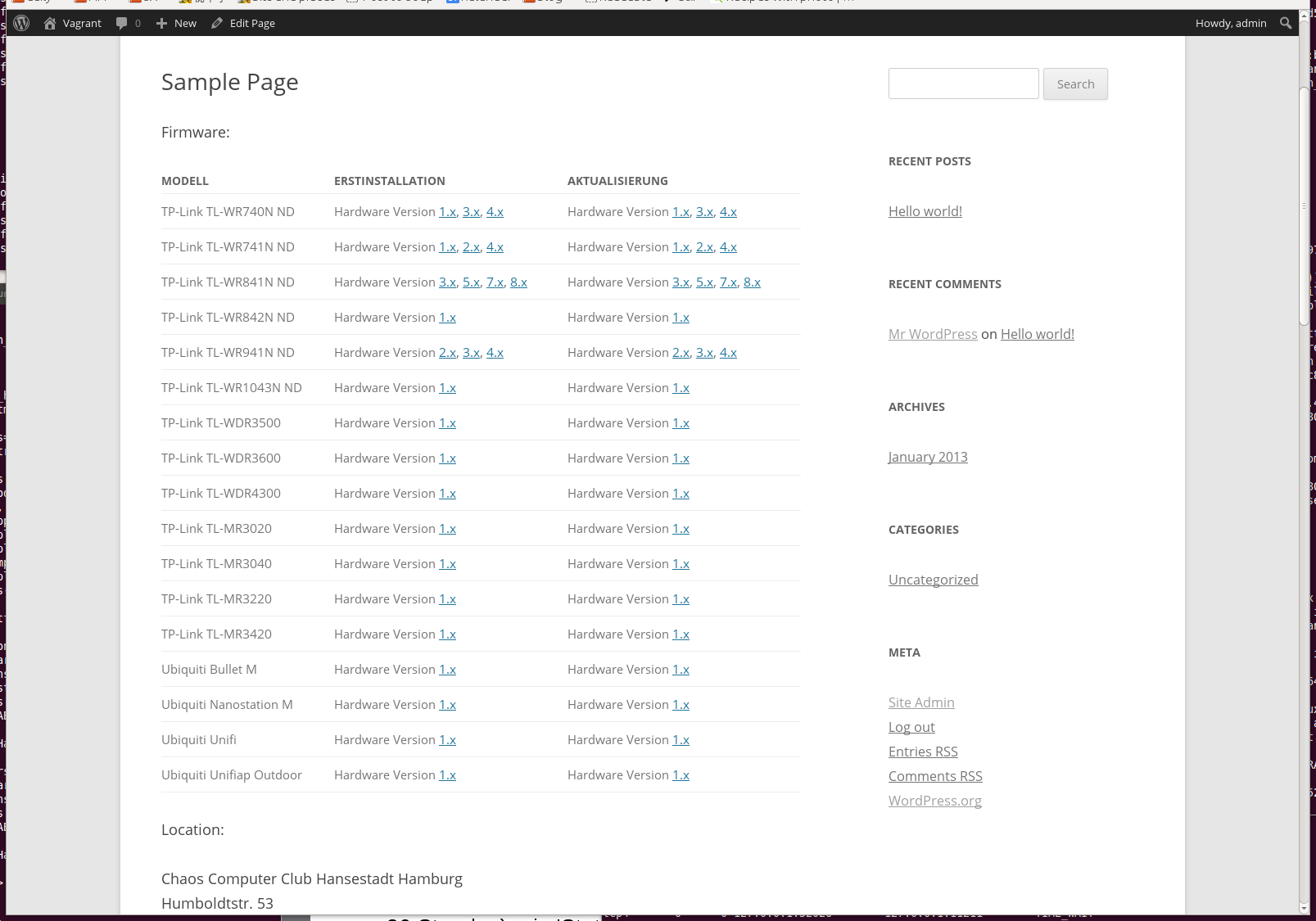
Task: Open the Howdy, admin account menu
Action: [1231, 23]
